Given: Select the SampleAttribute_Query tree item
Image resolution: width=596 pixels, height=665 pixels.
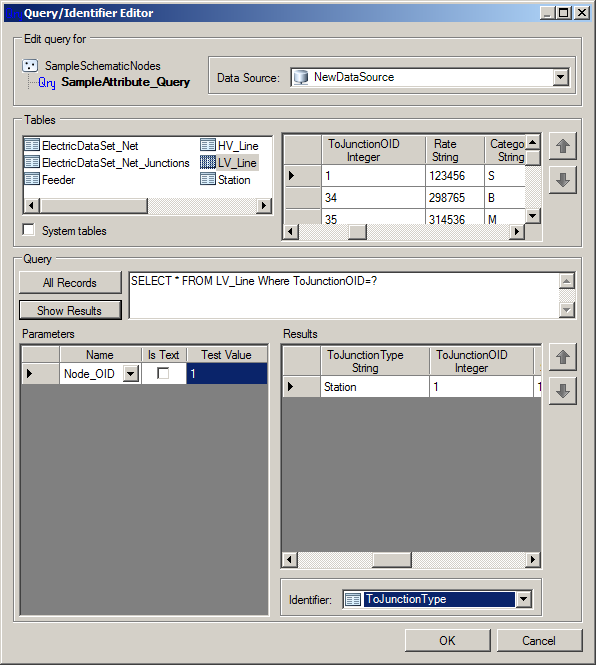Looking at the screenshot, I should click(x=126, y=82).
